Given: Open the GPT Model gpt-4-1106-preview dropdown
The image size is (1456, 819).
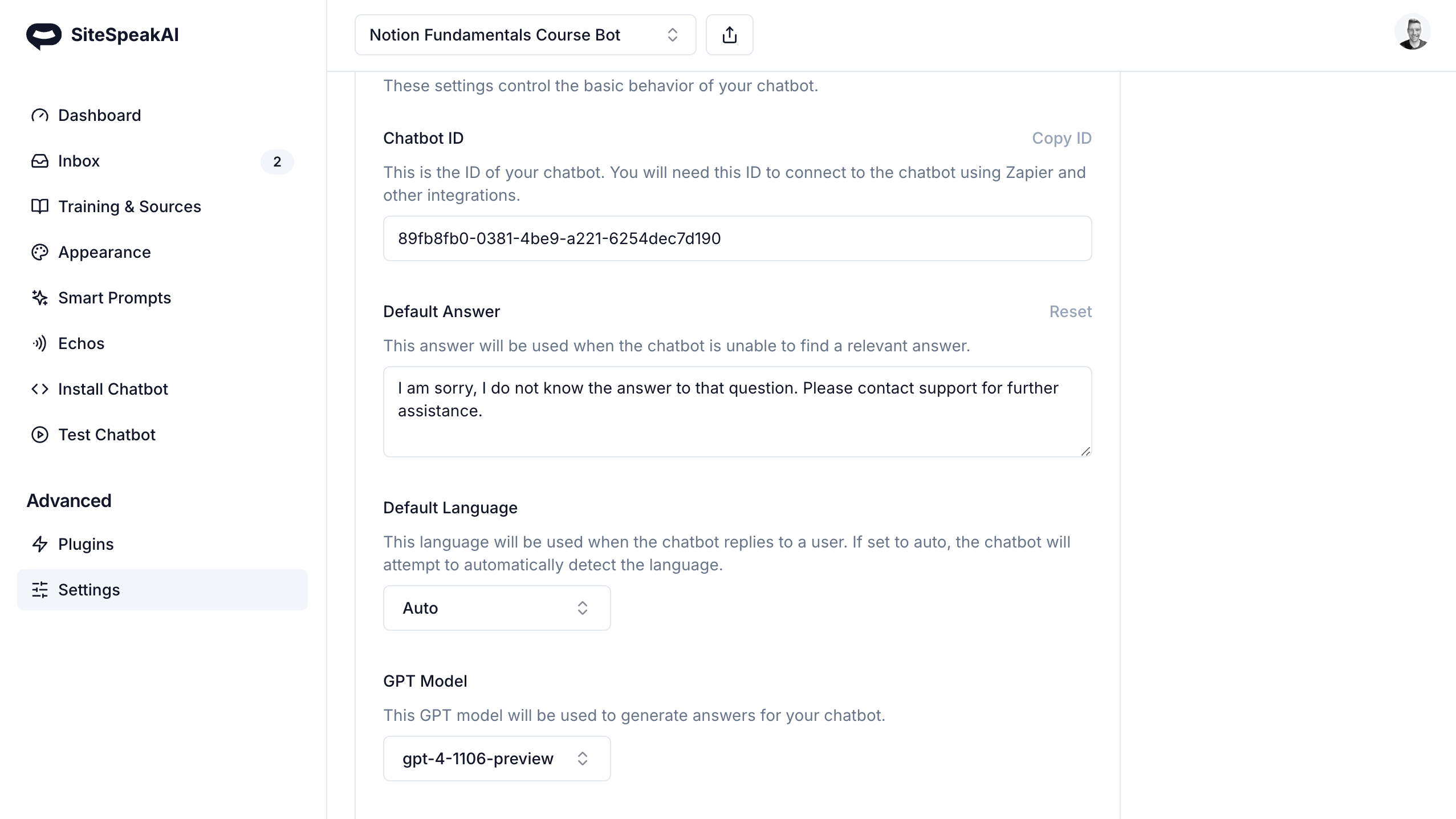Looking at the screenshot, I should tap(497, 759).
